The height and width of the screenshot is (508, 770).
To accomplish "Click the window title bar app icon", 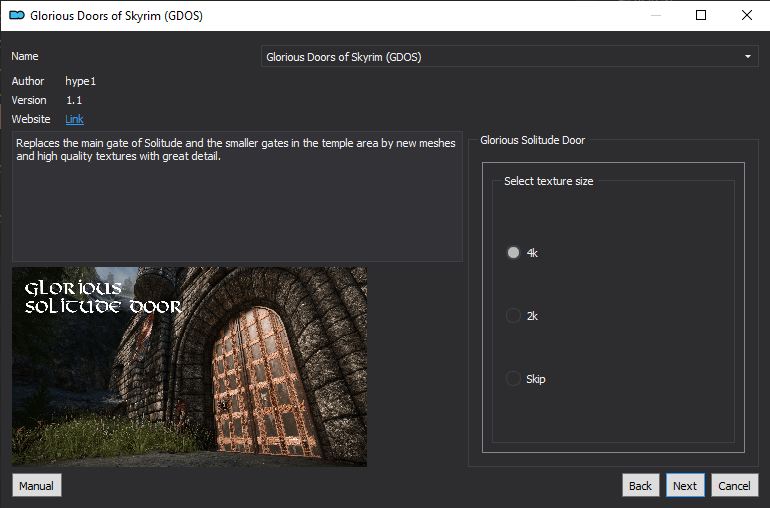I will 17,16.
